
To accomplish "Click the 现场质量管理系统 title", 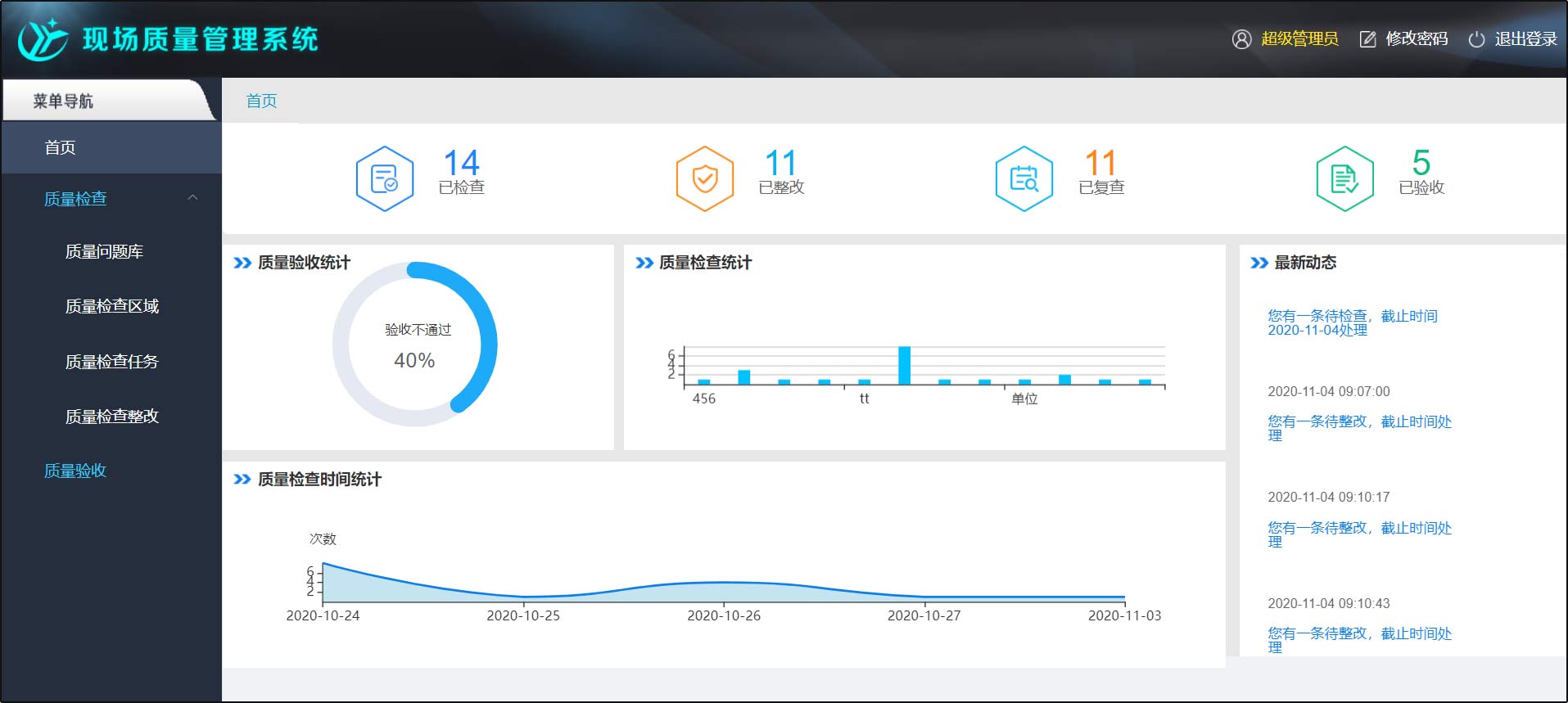I will [x=201, y=39].
